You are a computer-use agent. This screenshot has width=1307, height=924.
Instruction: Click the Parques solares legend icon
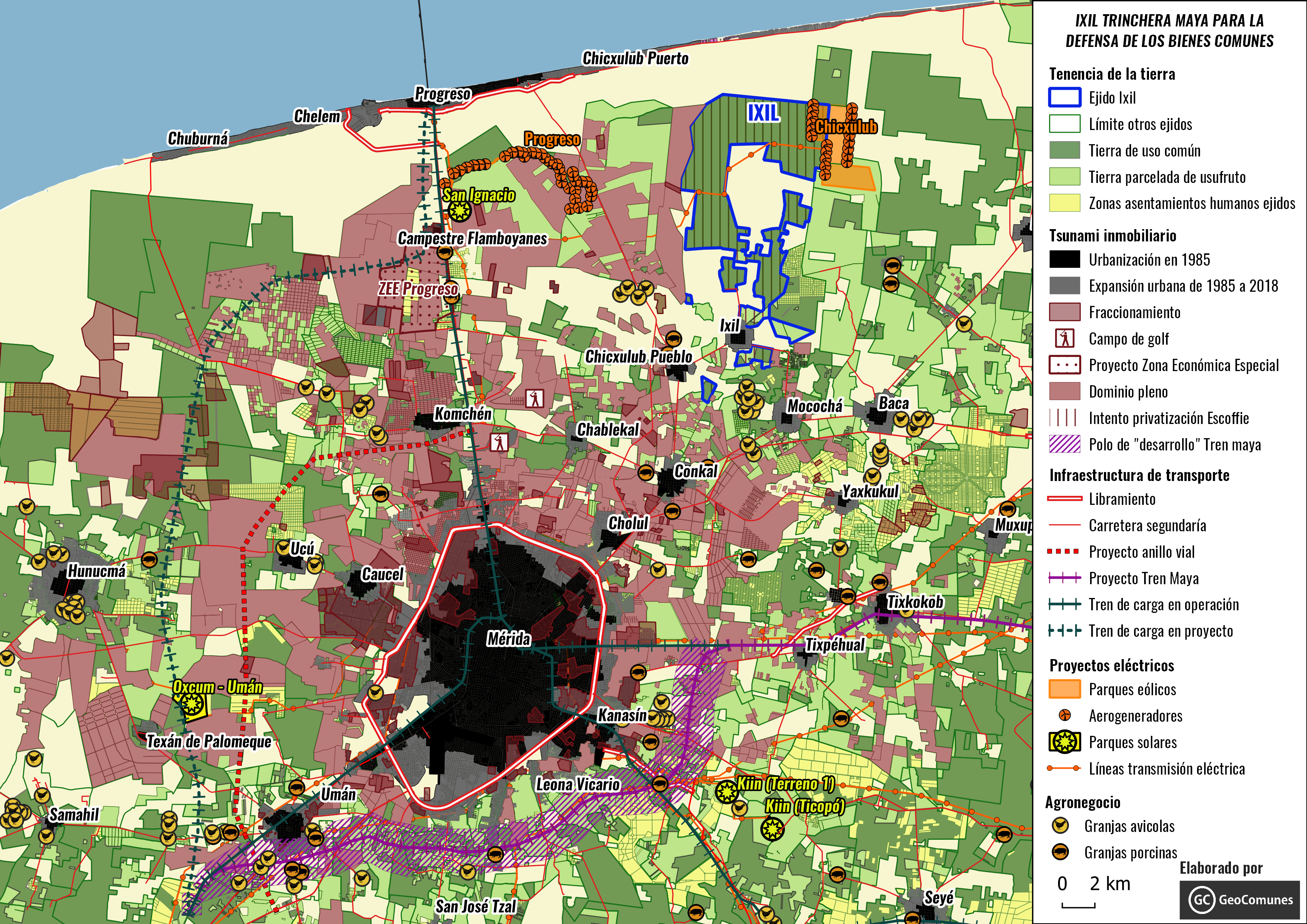coord(1064,742)
